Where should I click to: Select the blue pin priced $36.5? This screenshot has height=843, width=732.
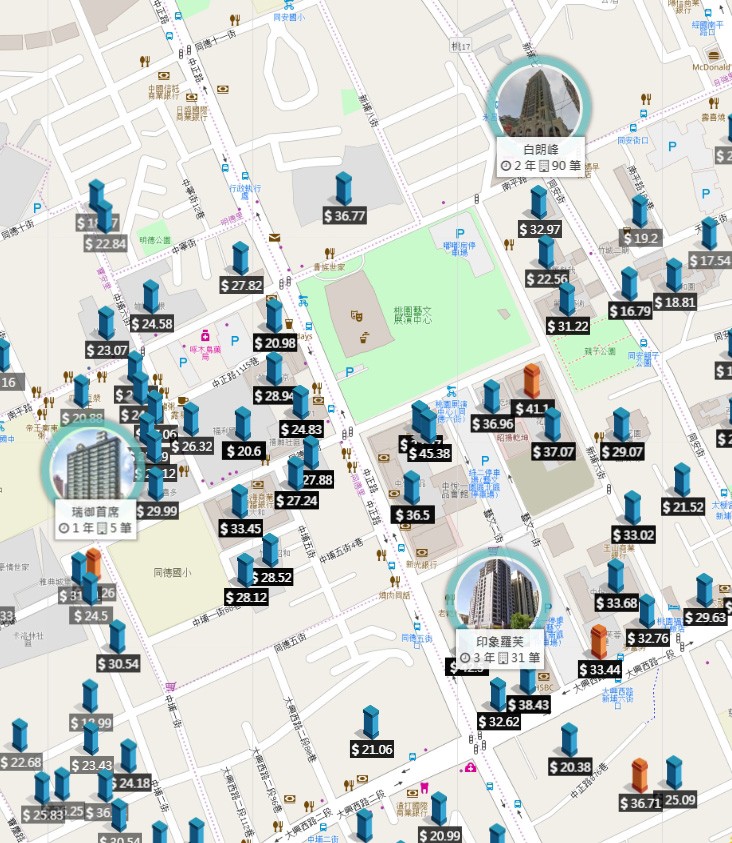411,488
